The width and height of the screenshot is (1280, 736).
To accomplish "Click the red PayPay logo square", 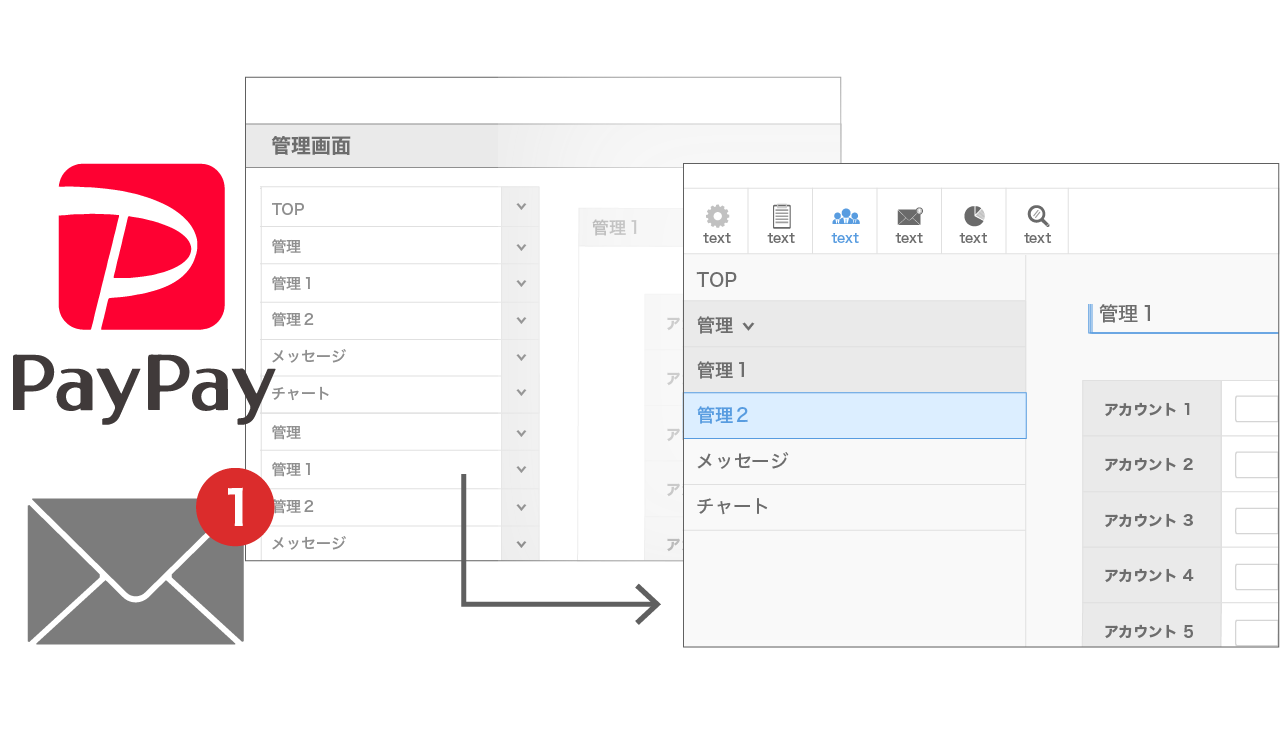I will point(142,246).
